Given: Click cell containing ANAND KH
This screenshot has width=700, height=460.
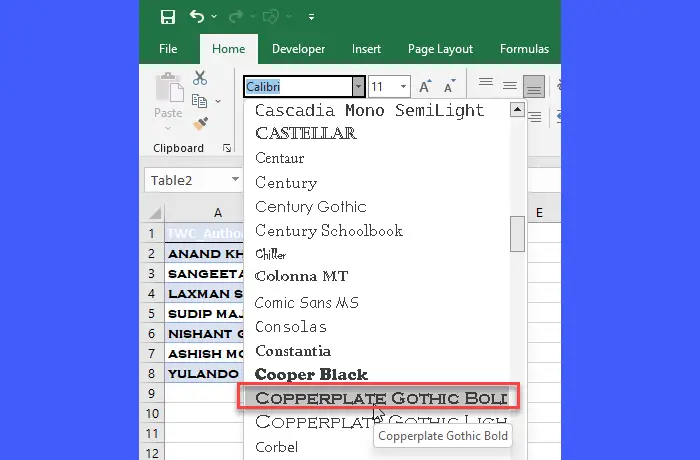Looking at the screenshot, I should (x=204, y=253).
